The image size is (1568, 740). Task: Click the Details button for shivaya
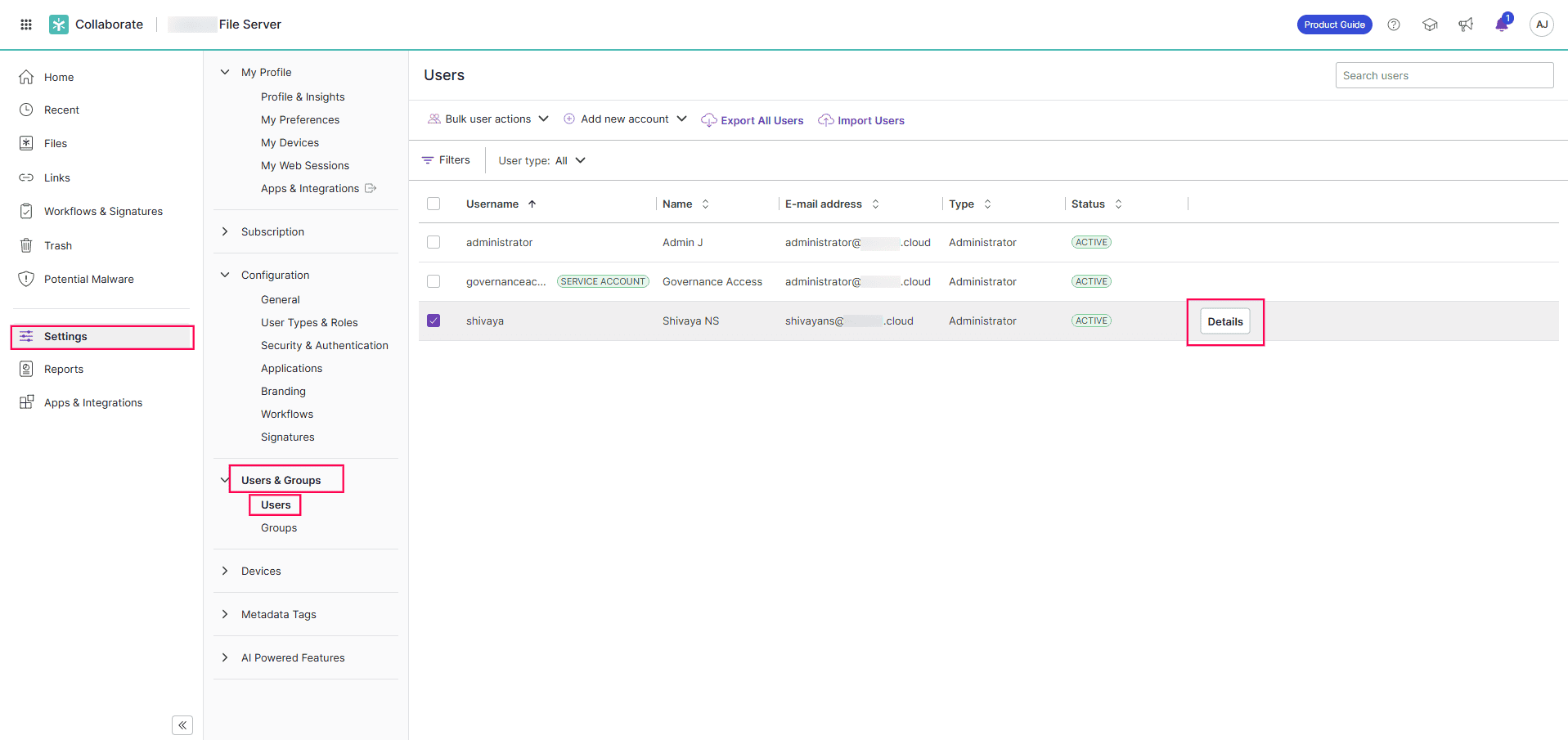(x=1225, y=321)
